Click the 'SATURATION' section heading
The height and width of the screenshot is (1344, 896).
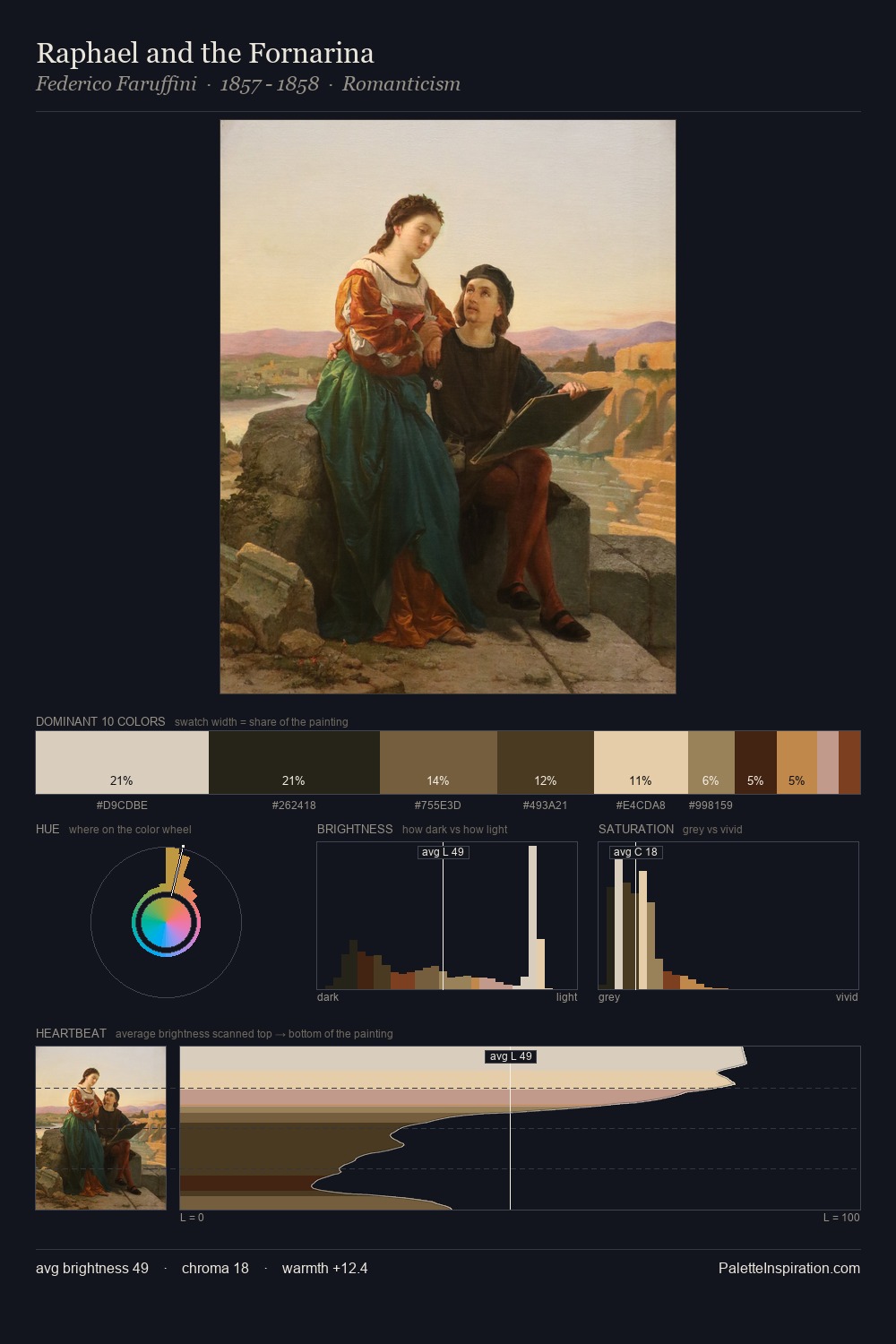[636, 829]
